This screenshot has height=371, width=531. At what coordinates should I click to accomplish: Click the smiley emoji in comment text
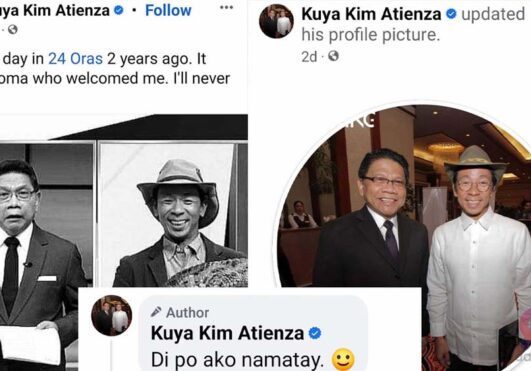(343, 359)
